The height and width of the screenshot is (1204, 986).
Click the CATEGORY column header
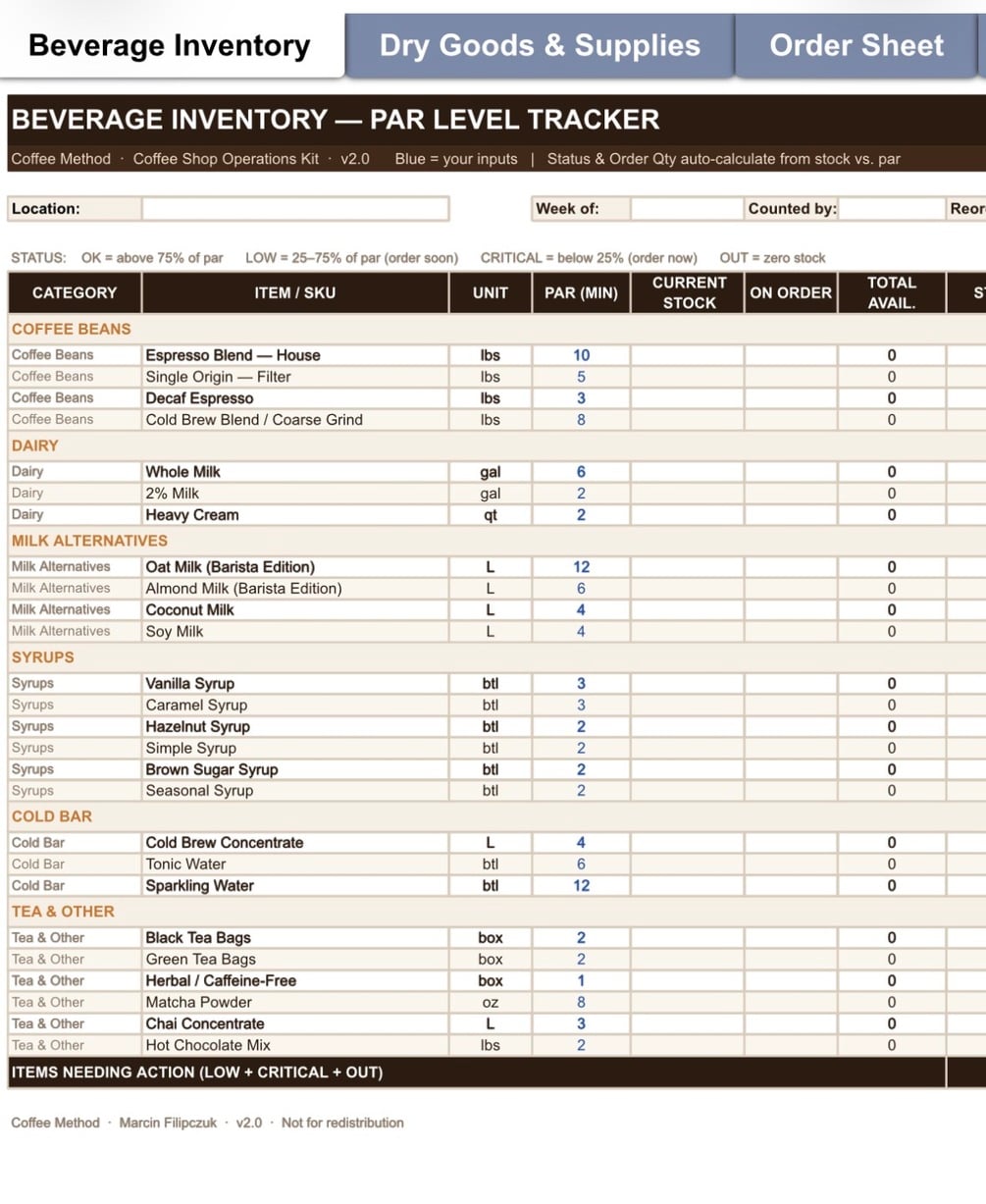(75, 292)
